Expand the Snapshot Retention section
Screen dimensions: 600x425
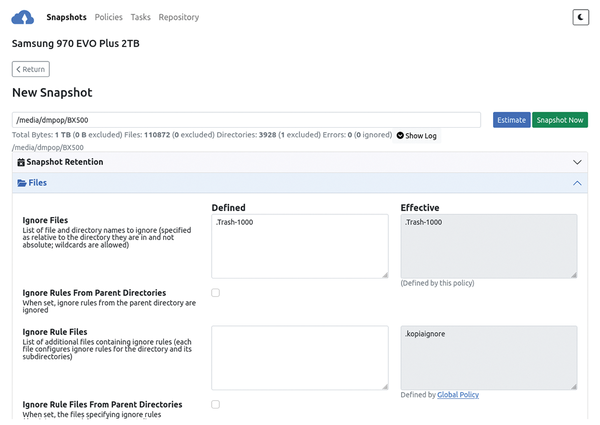[x=577, y=162]
